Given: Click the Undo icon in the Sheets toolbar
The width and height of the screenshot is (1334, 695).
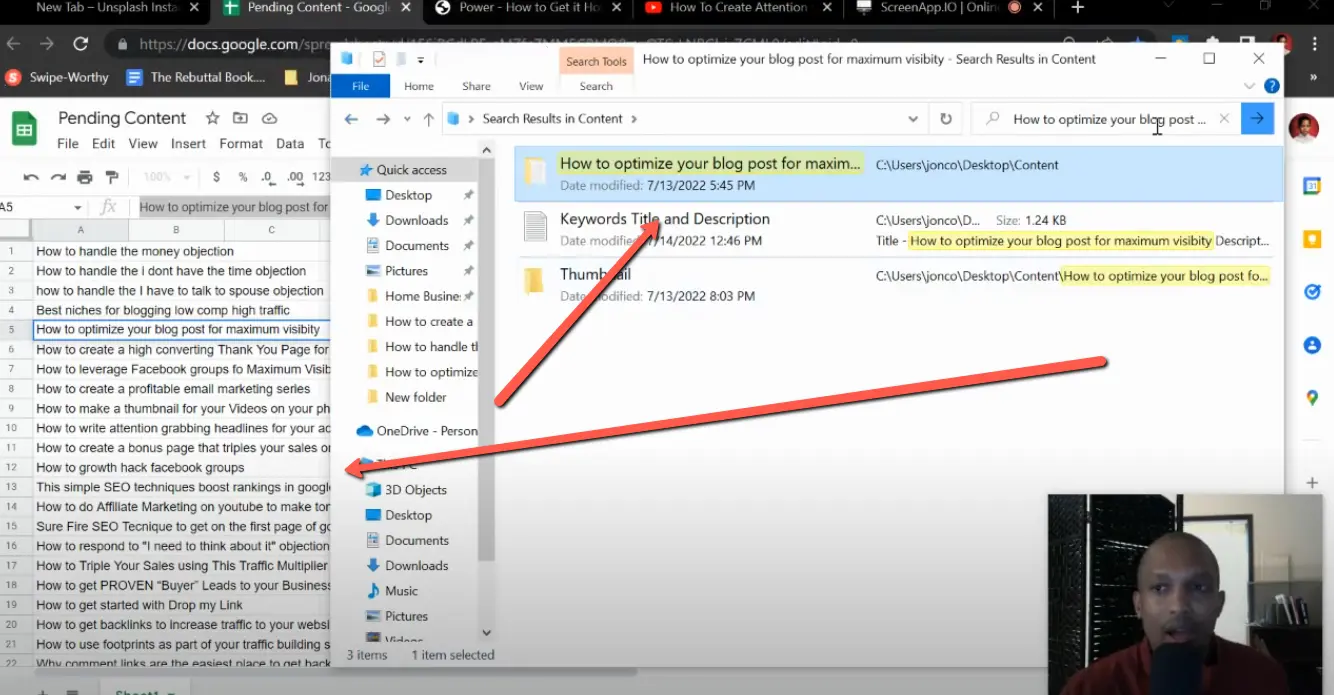Looking at the screenshot, I should [33, 177].
